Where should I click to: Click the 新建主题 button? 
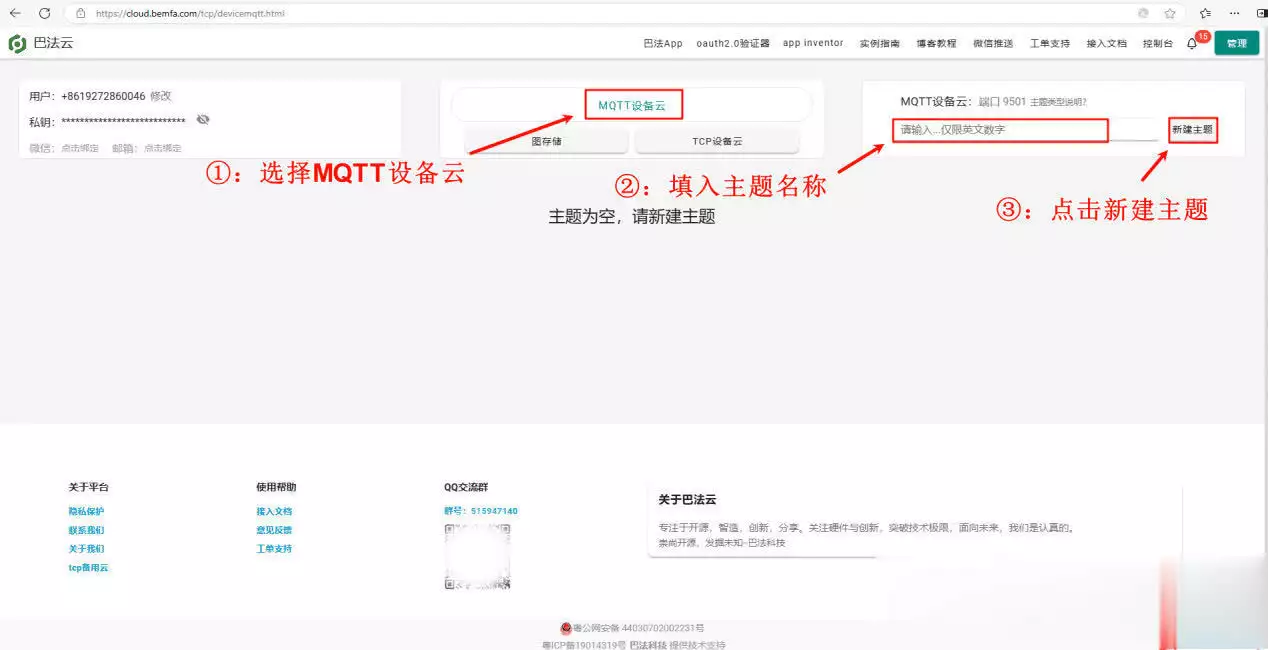pyautogui.click(x=1192, y=130)
